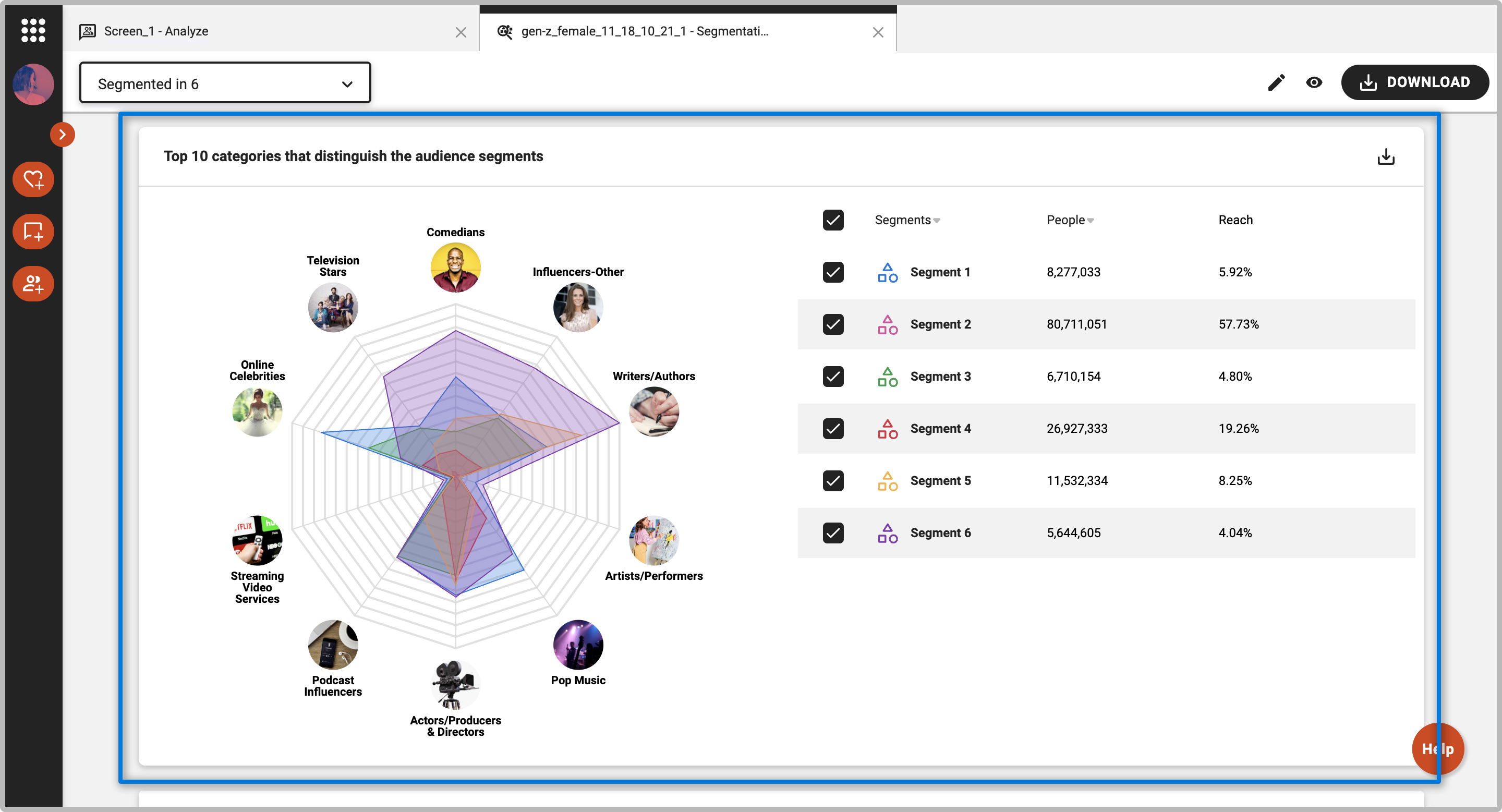Sort by the People column arrow
Viewport: 1502px width, 812px height.
[x=1091, y=221]
